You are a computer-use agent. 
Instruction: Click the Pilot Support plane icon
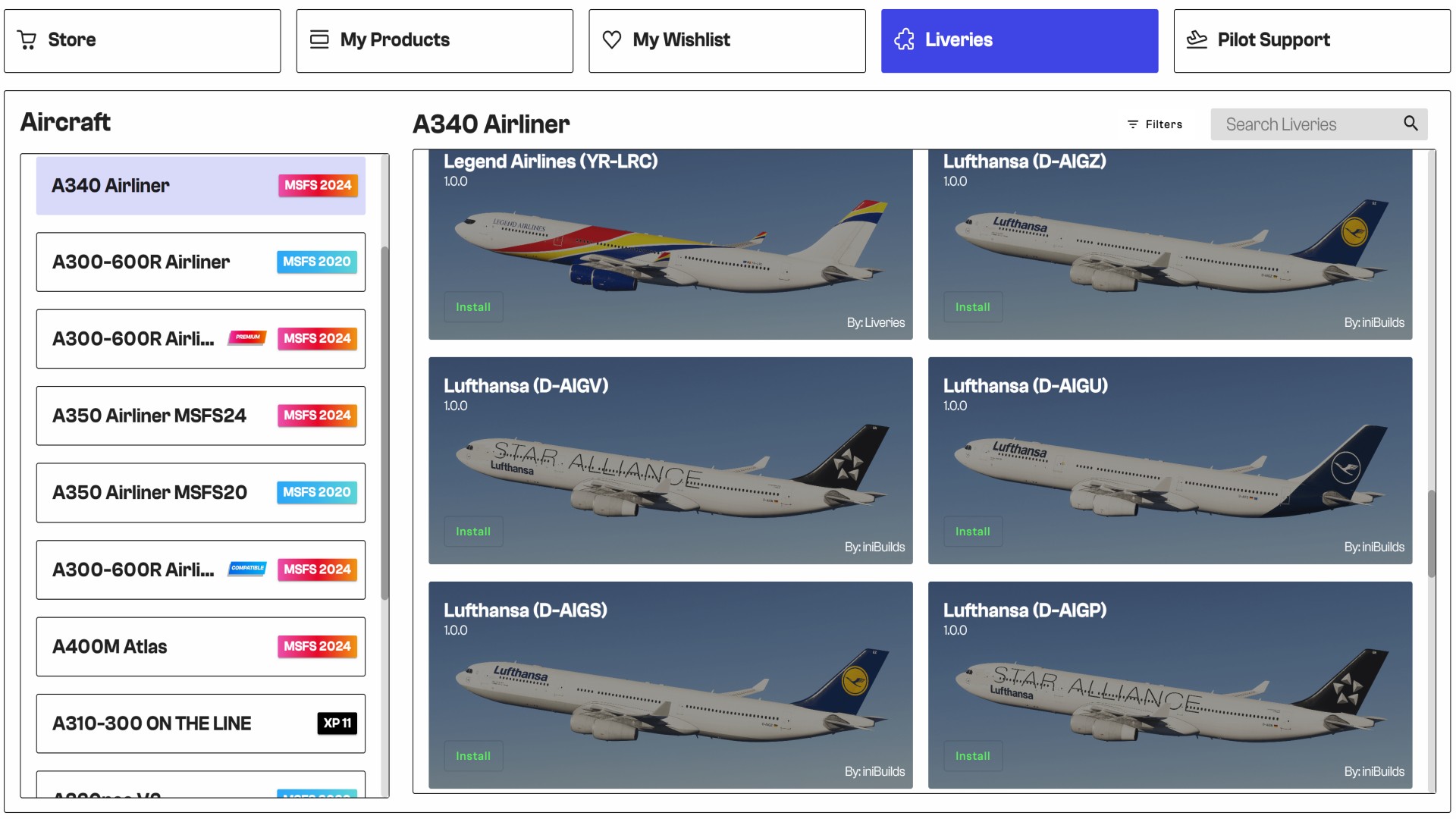pyautogui.click(x=1197, y=40)
